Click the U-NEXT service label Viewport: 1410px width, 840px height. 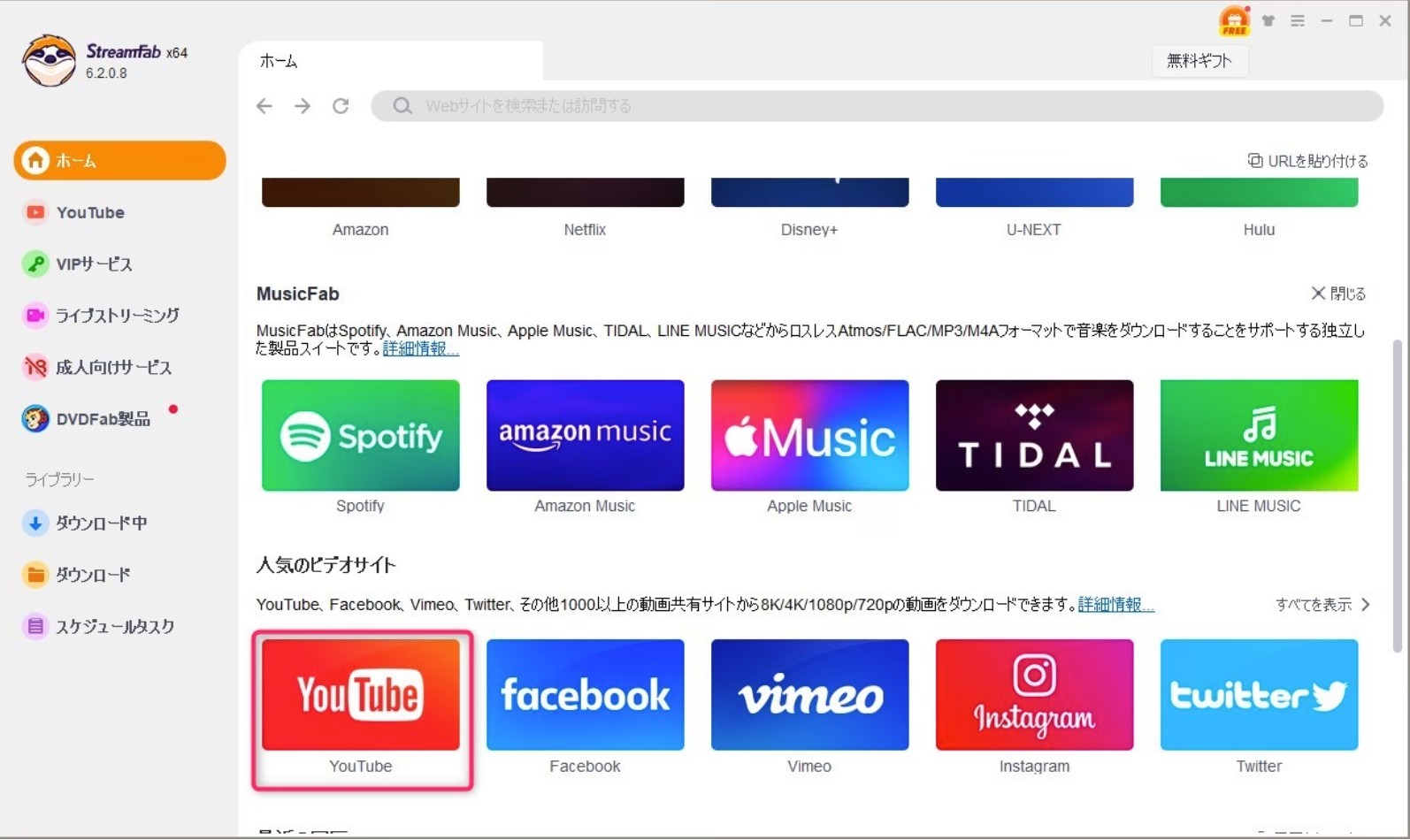click(x=1034, y=230)
